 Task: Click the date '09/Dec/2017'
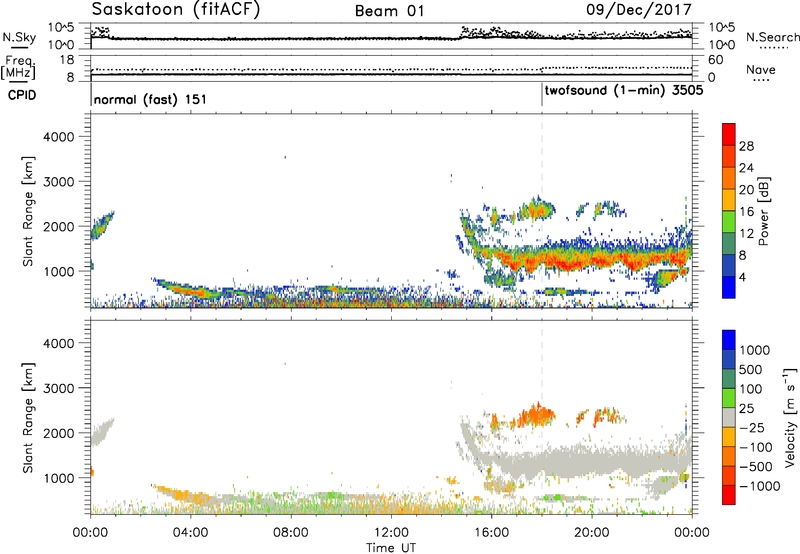[639, 10]
